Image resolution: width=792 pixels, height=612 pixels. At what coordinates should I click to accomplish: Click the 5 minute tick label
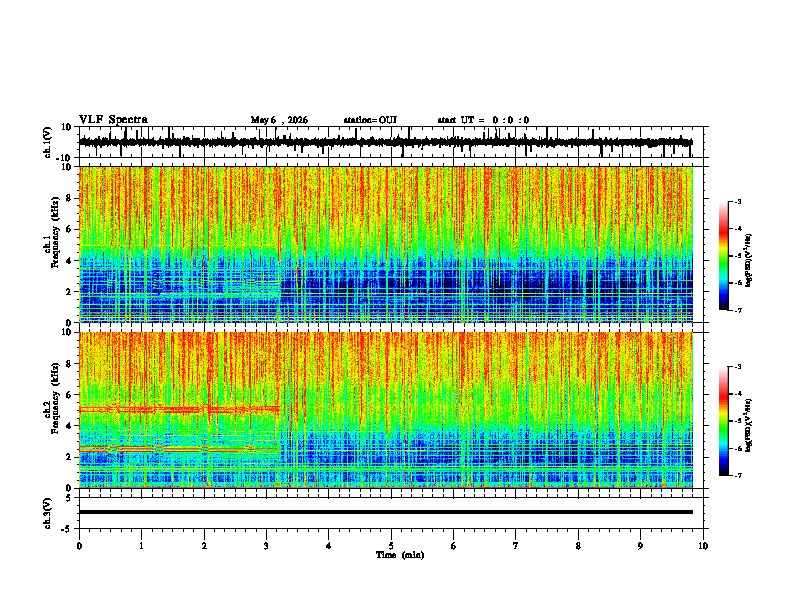pos(391,546)
